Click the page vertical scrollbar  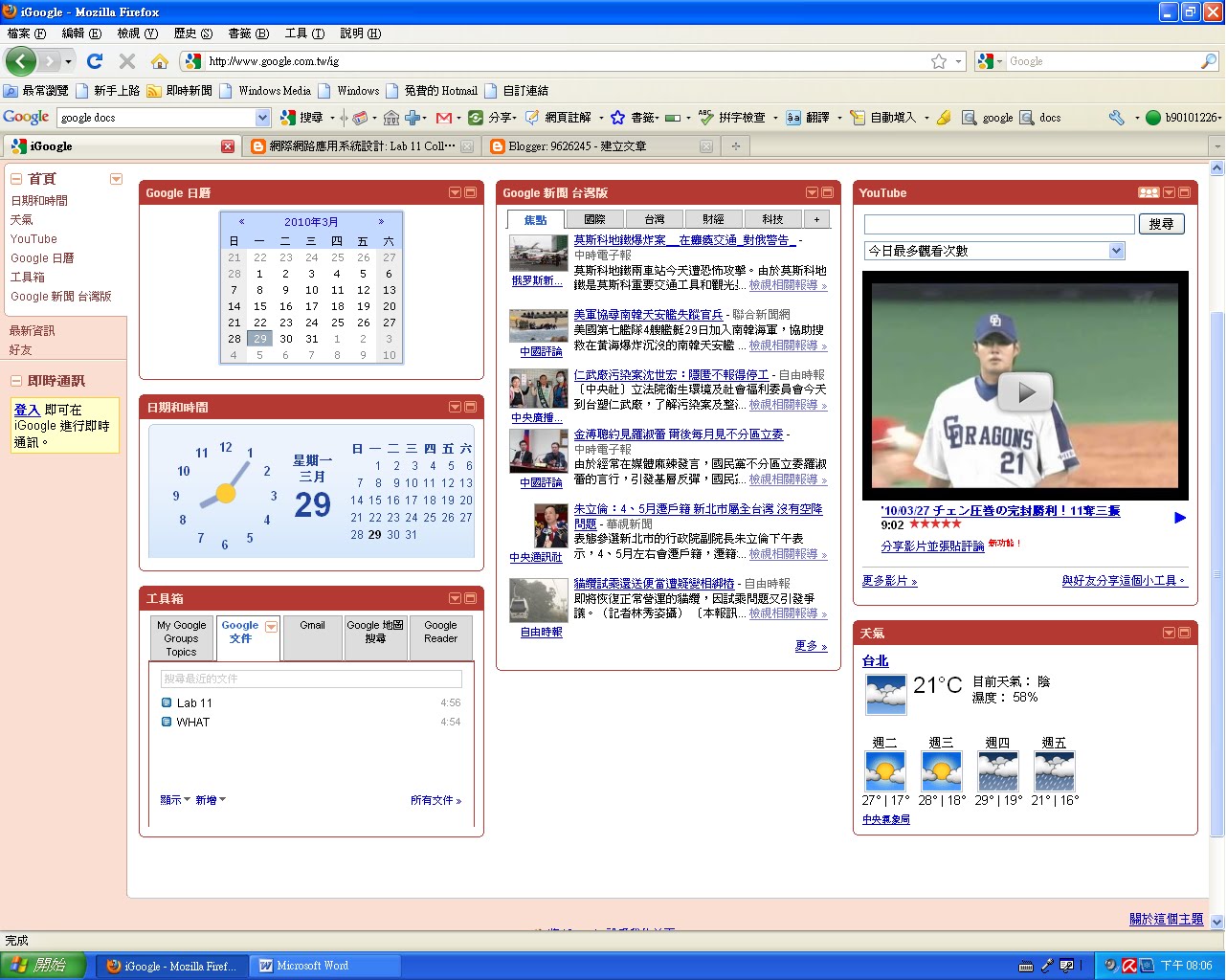[1217, 574]
